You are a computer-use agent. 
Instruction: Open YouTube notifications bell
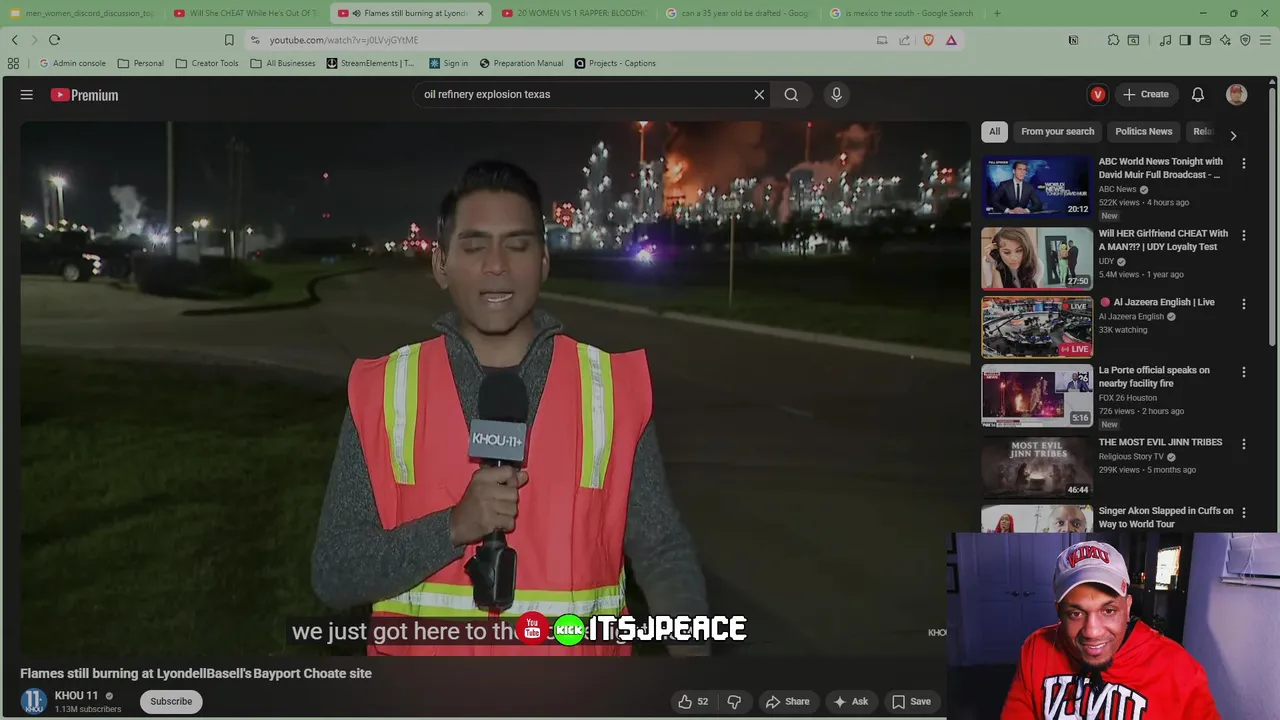pos(1197,95)
